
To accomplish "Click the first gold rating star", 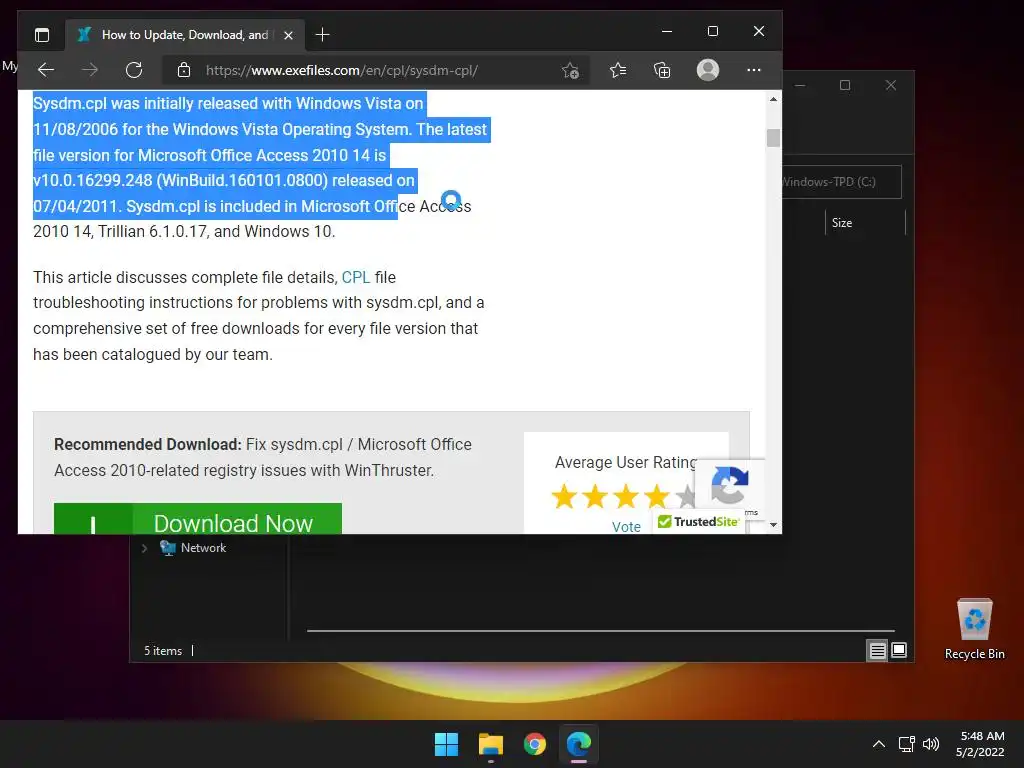I will [x=564, y=497].
